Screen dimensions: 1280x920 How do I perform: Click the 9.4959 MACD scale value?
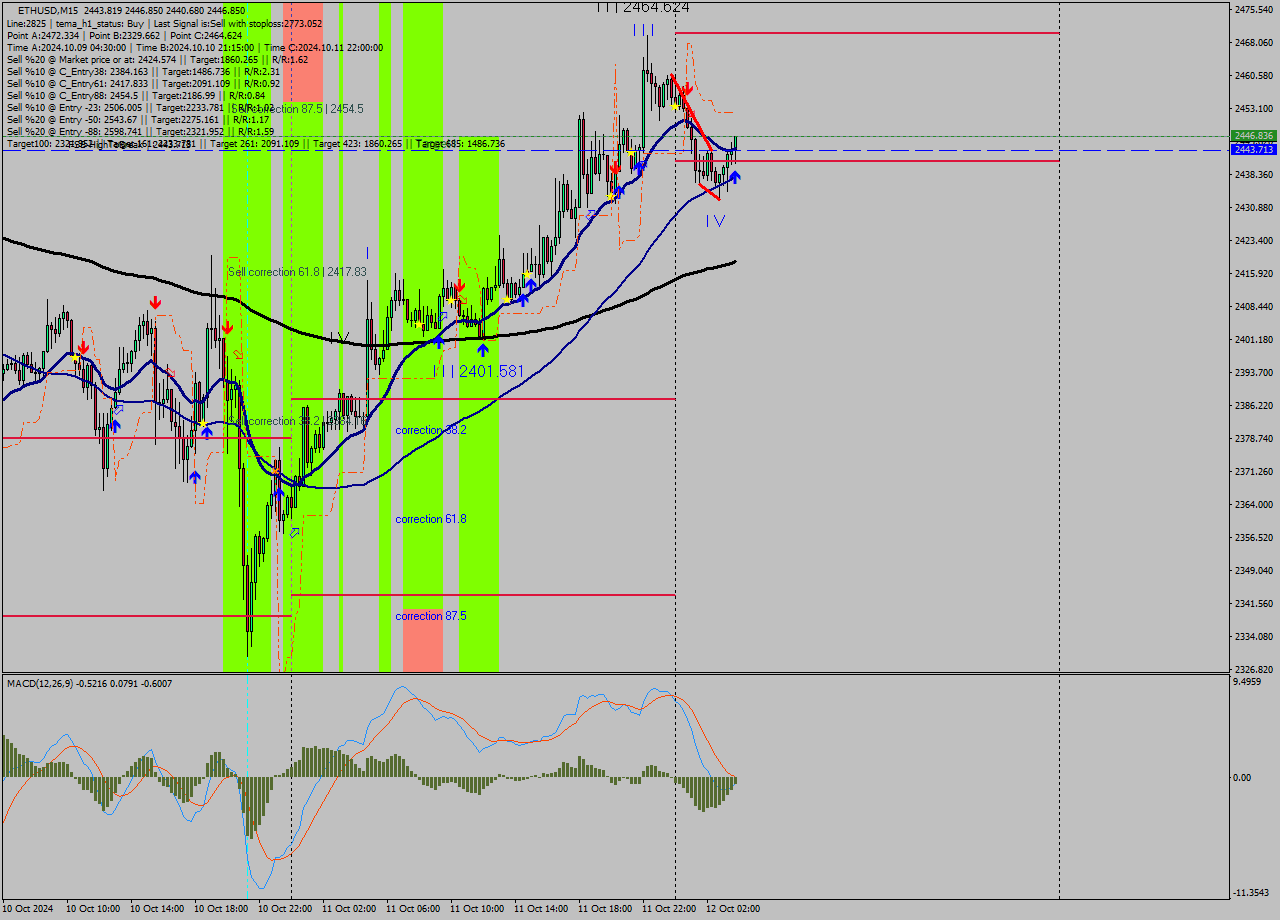1247,682
